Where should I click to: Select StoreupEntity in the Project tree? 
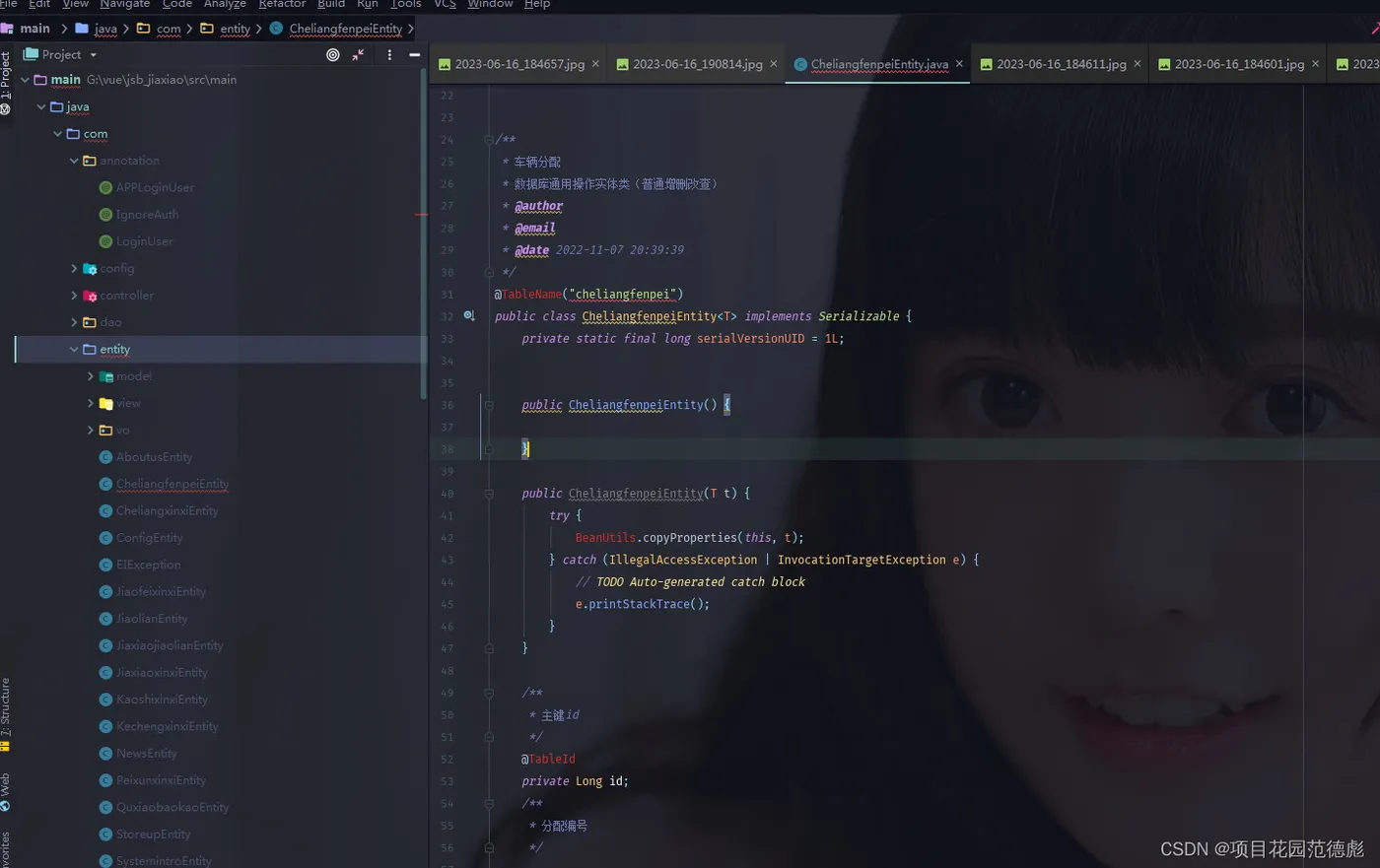coord(154,835)
